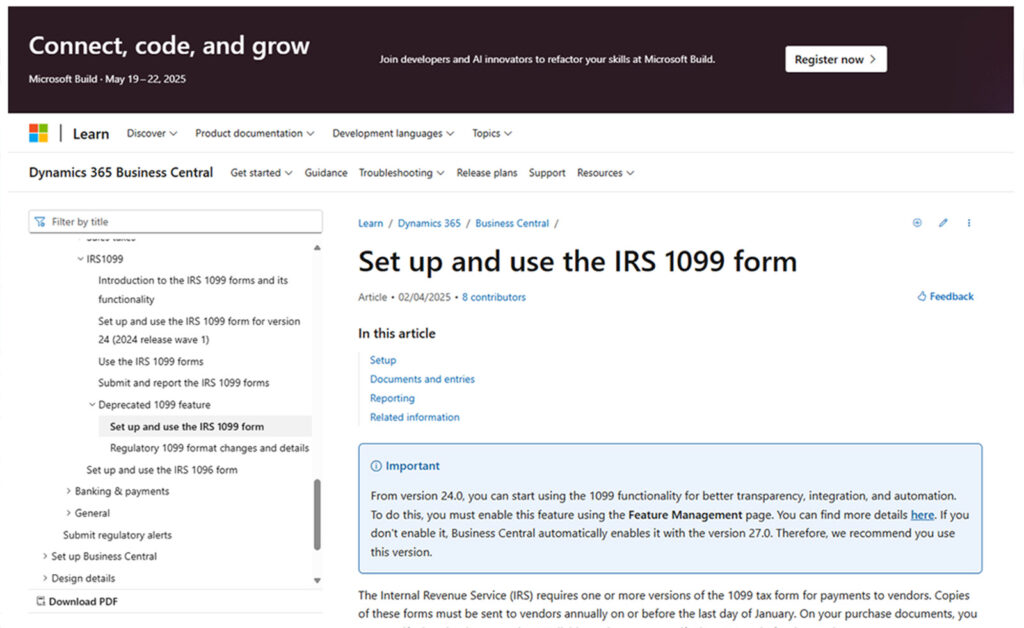Expand the Design details node
Screen dimensions: 1024x628
click(45, 578)
